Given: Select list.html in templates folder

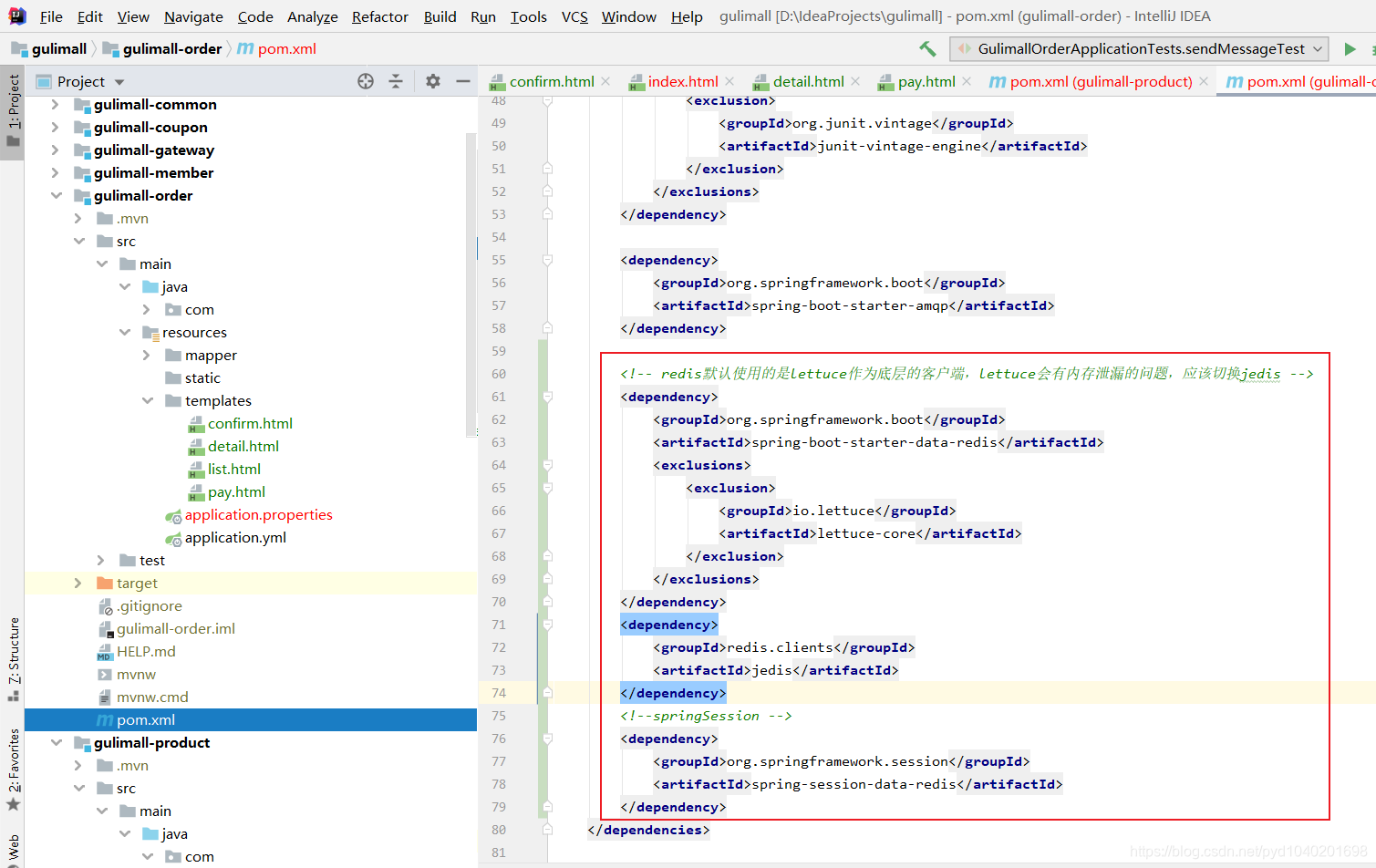Looking at the screenshot, I should point(233,469).
